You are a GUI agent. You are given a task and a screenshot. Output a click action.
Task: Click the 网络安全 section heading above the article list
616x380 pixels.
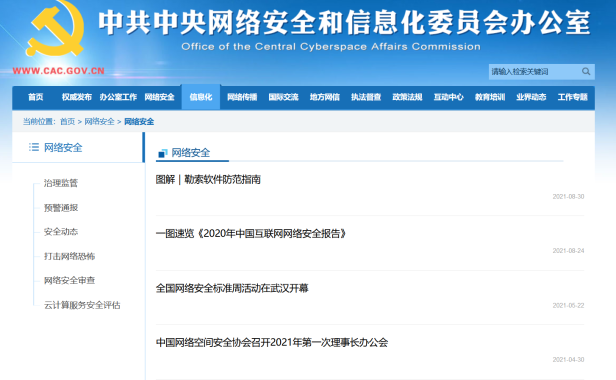(x=191, y=153)
